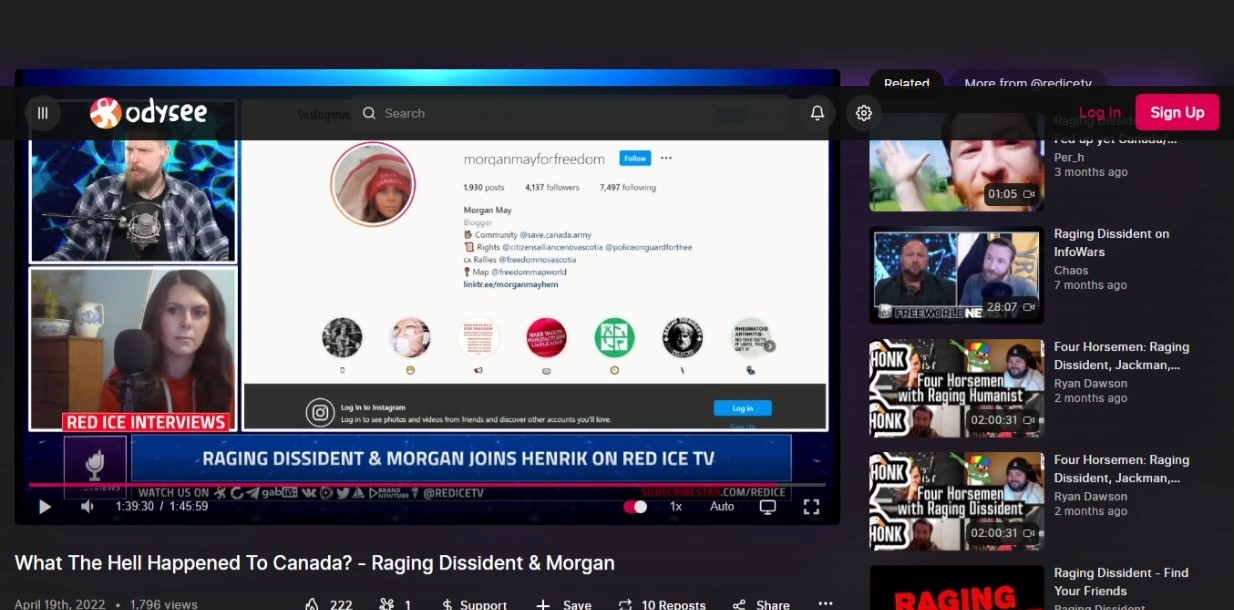This screenshot has height=610, width=1234.
Task: Click the search magnifier icon
Action: point(369,113)
